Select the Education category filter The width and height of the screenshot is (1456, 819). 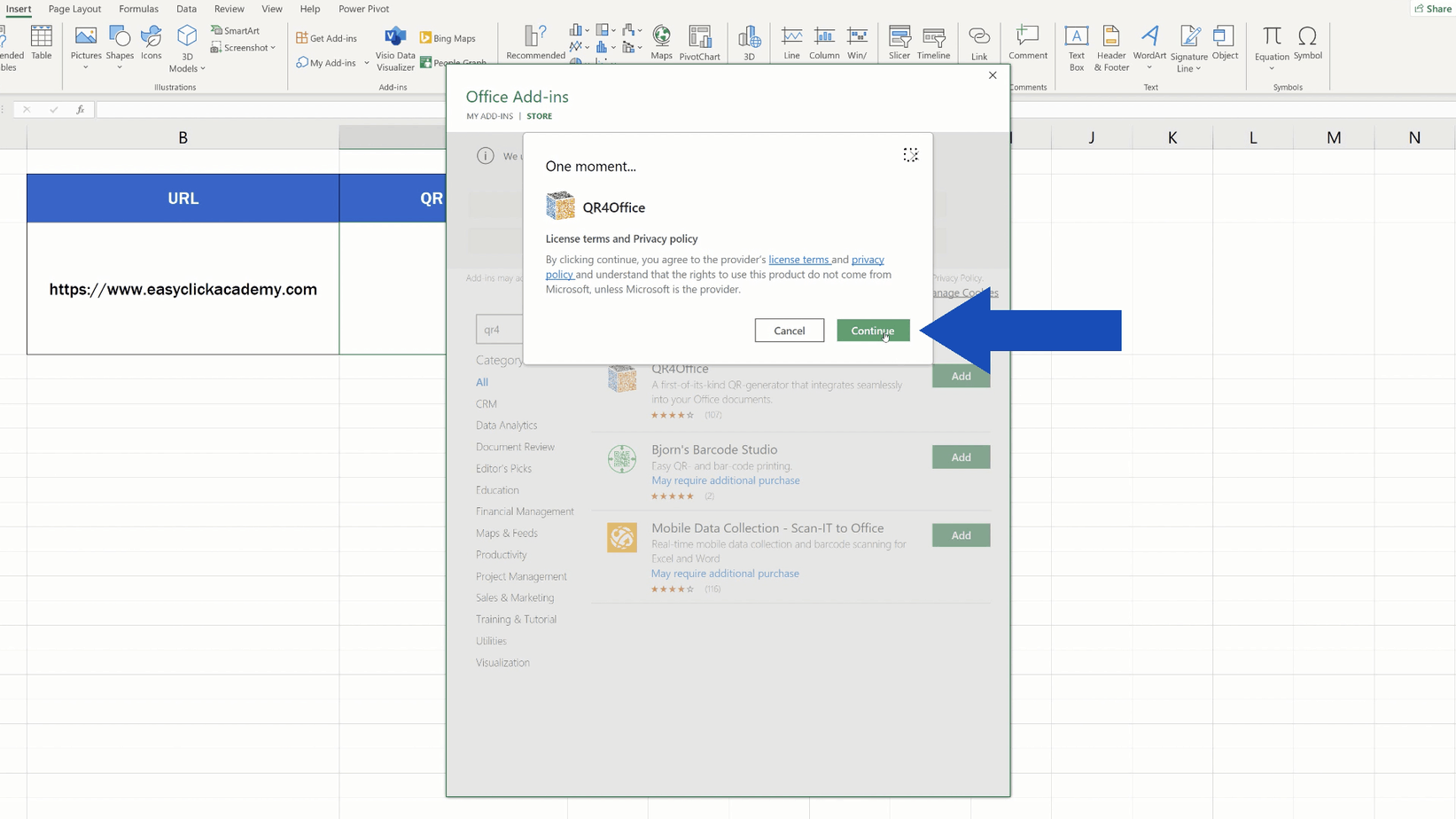(x=497, y=489)
